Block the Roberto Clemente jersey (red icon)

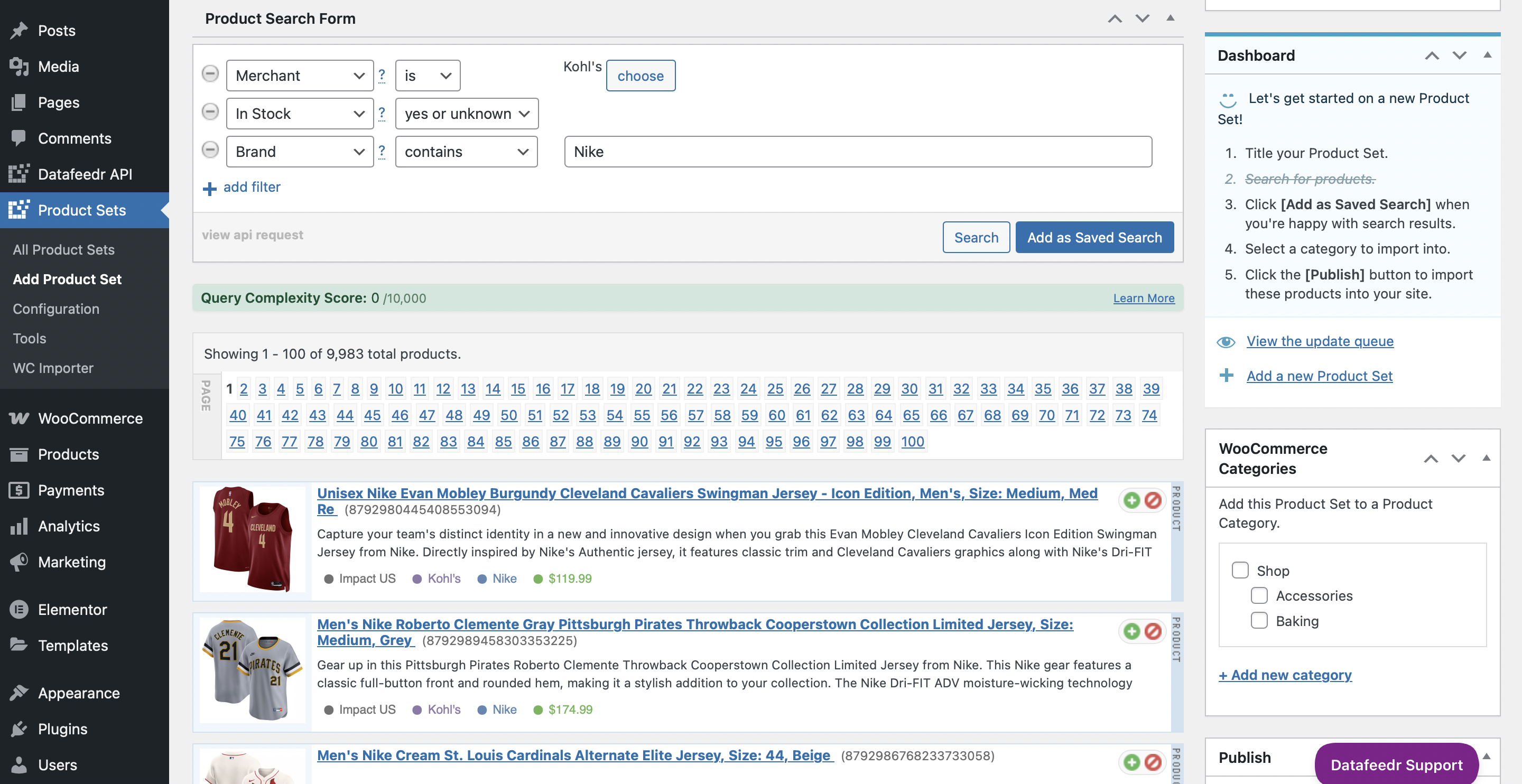pos(1153,631)
